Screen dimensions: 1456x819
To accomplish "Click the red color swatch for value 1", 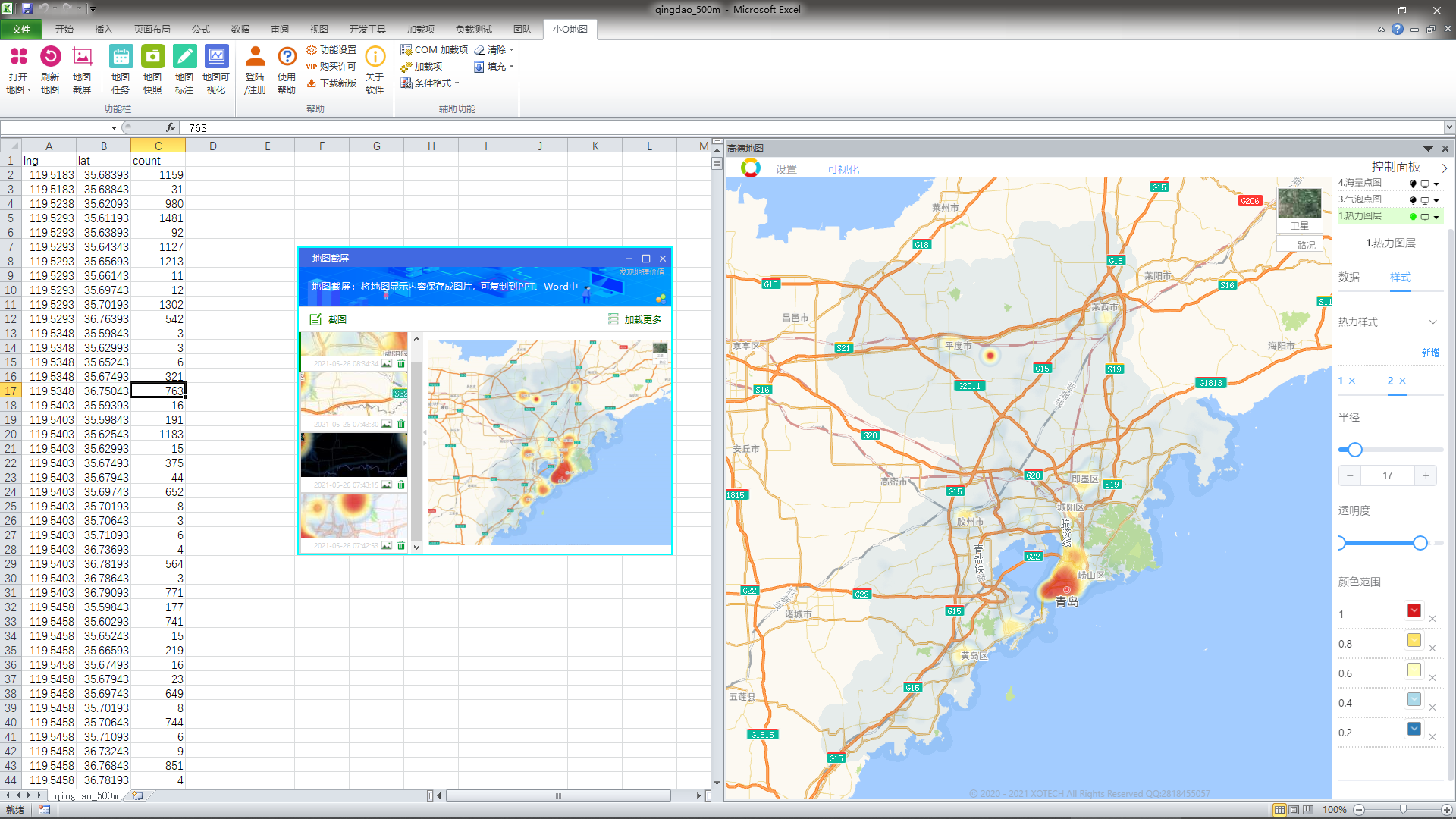I will (x=1414, y=611).
